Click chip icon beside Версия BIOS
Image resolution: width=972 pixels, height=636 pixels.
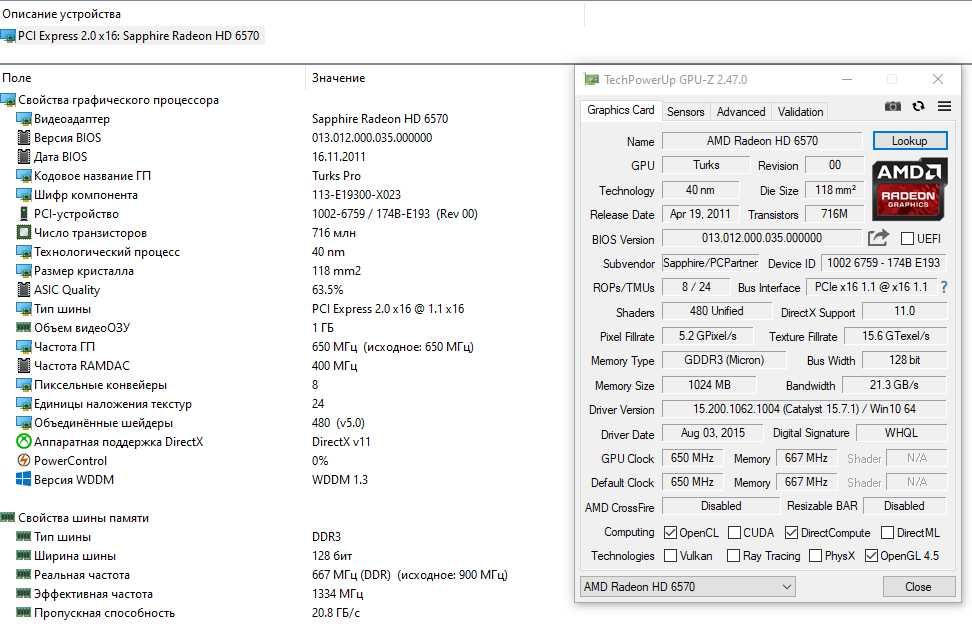point(24,138)
